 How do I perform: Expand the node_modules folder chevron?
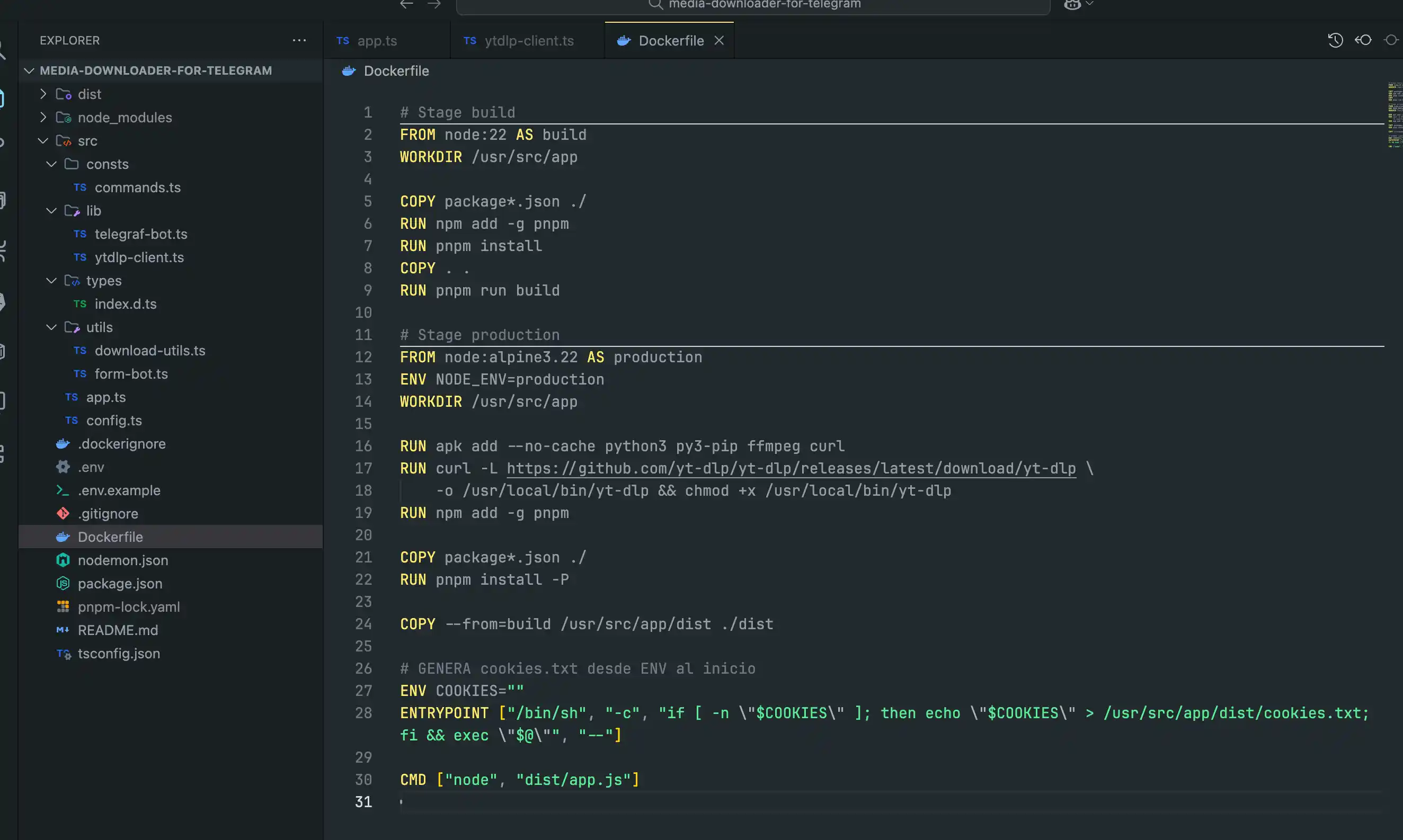(43, 117)
